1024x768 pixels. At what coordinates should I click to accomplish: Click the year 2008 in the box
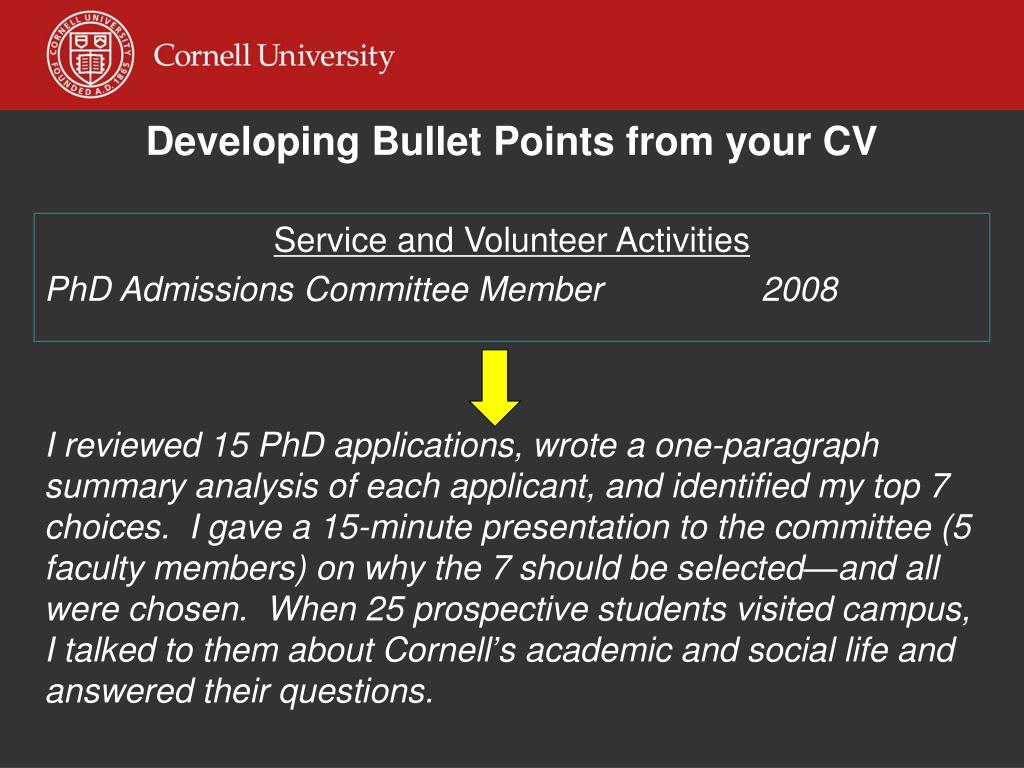pyautogui.click(x=800, y=289)
